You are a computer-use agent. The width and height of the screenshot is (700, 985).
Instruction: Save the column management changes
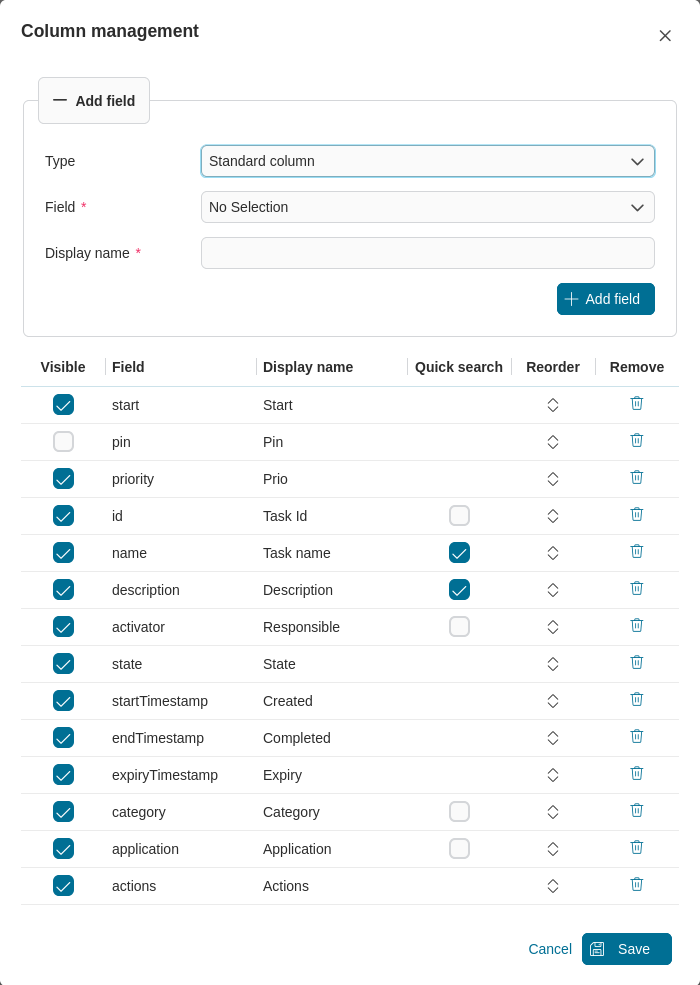(x=627, y=949)
